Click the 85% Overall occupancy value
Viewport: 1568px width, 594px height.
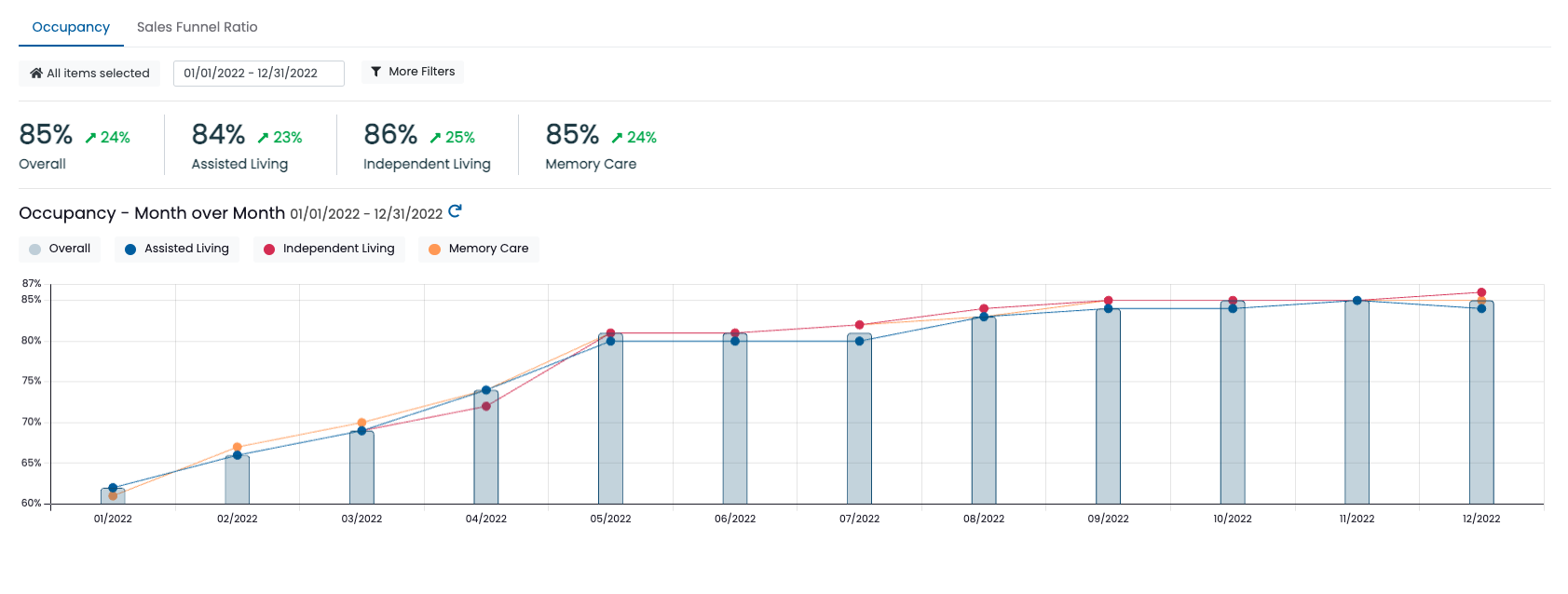pos(46,135)
